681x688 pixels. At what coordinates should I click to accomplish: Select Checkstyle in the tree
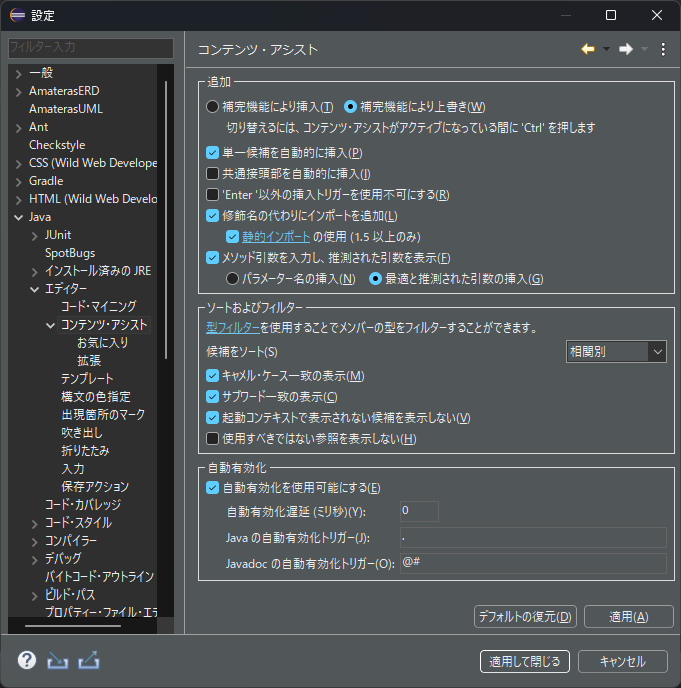[57, 145]
